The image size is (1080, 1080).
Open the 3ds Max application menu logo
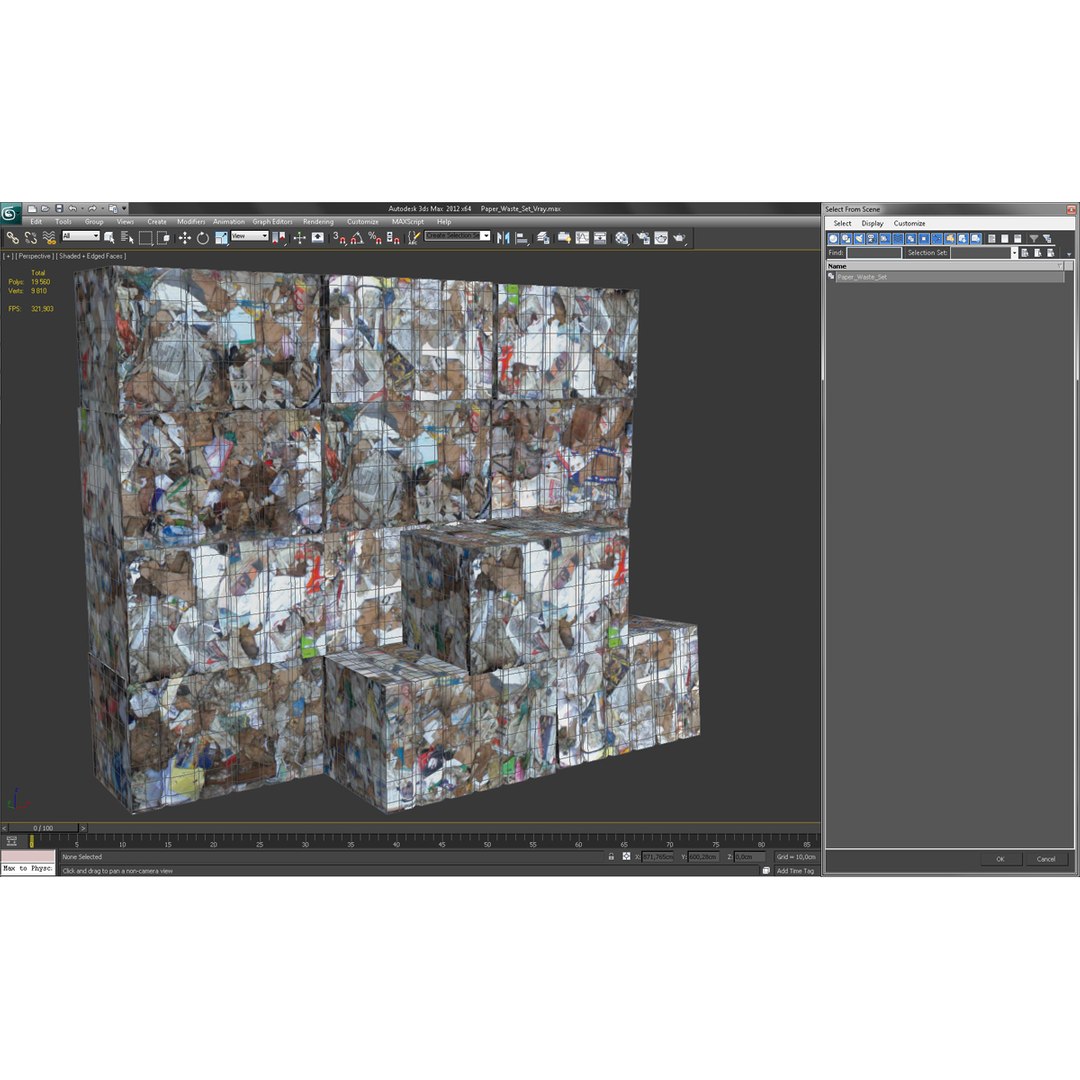tap(10, 214)
